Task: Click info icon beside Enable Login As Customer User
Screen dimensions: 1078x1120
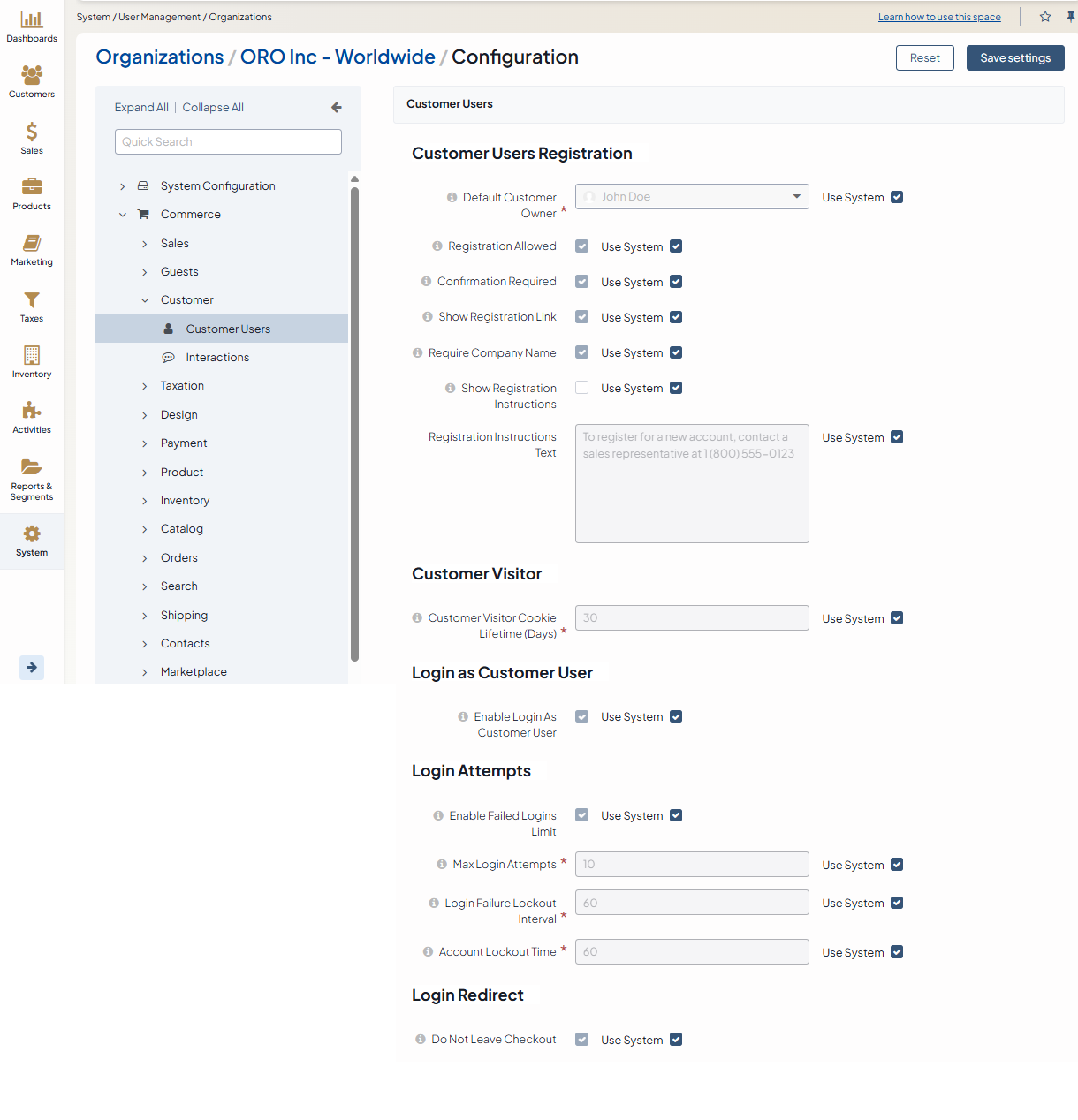Action: [x=463, y=717]
